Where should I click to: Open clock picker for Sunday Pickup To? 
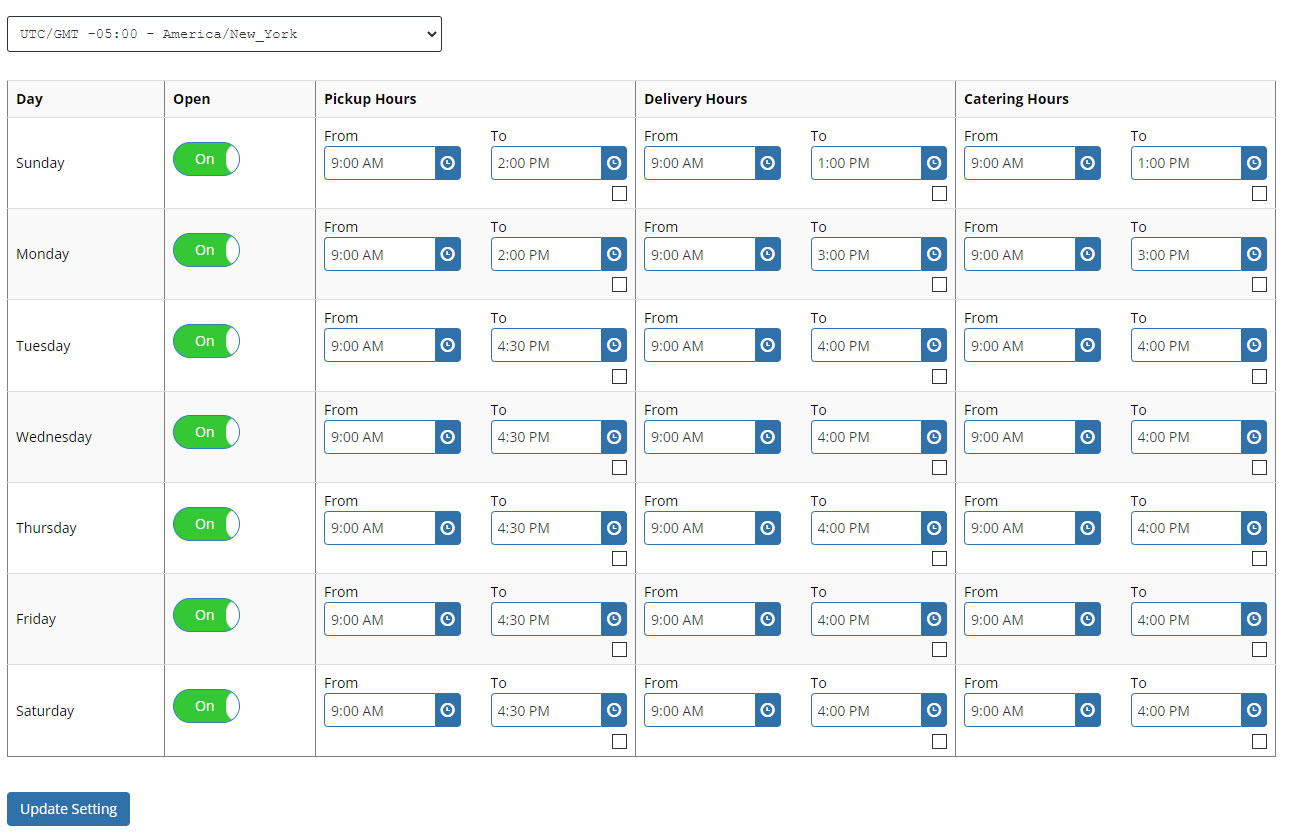click(x=614, y=163)
